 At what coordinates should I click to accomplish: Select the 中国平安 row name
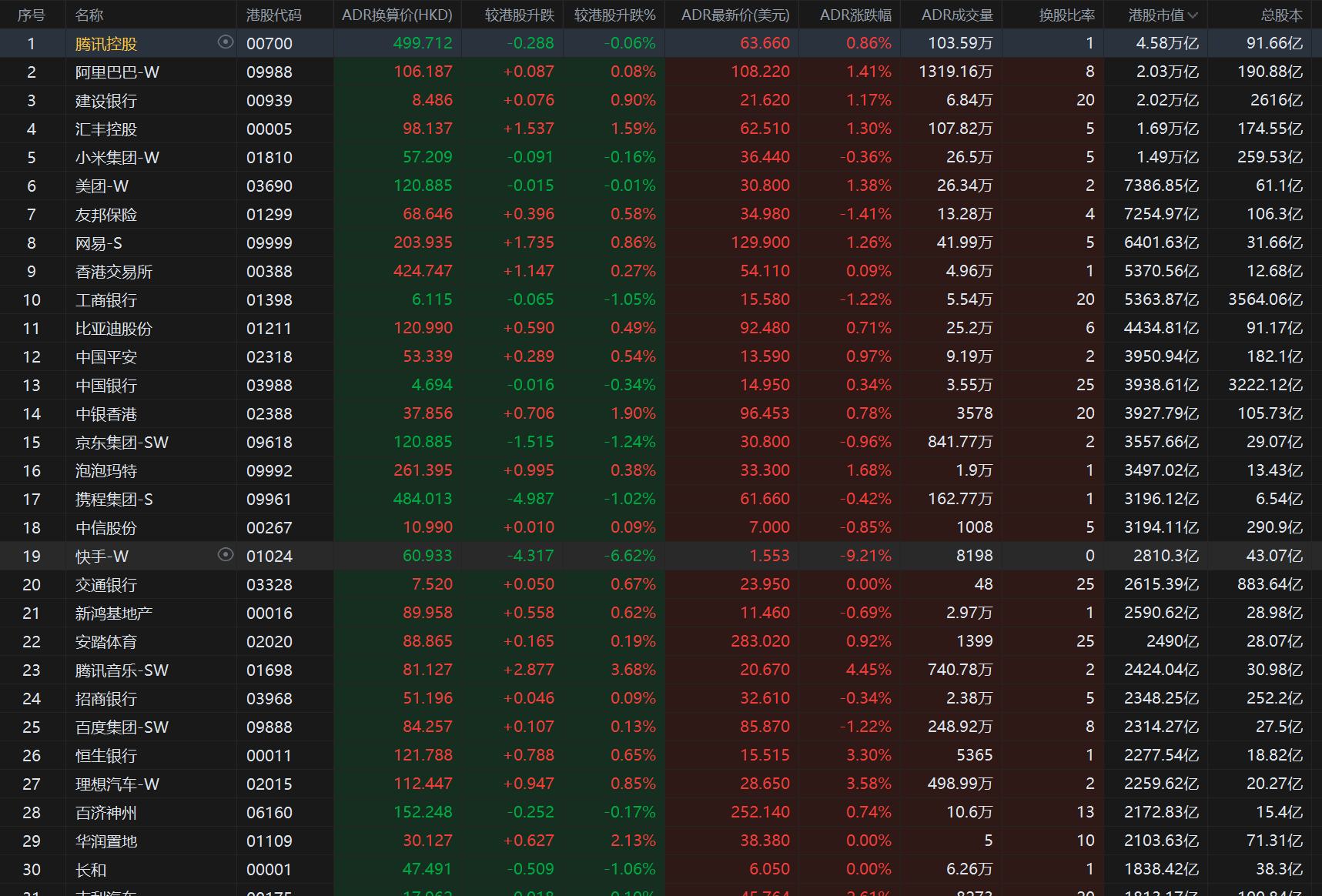(x=106, y=357)
